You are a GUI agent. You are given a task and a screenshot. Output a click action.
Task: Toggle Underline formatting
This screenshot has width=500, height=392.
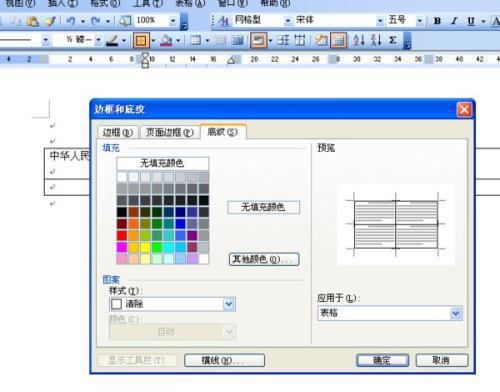[471, 21]
